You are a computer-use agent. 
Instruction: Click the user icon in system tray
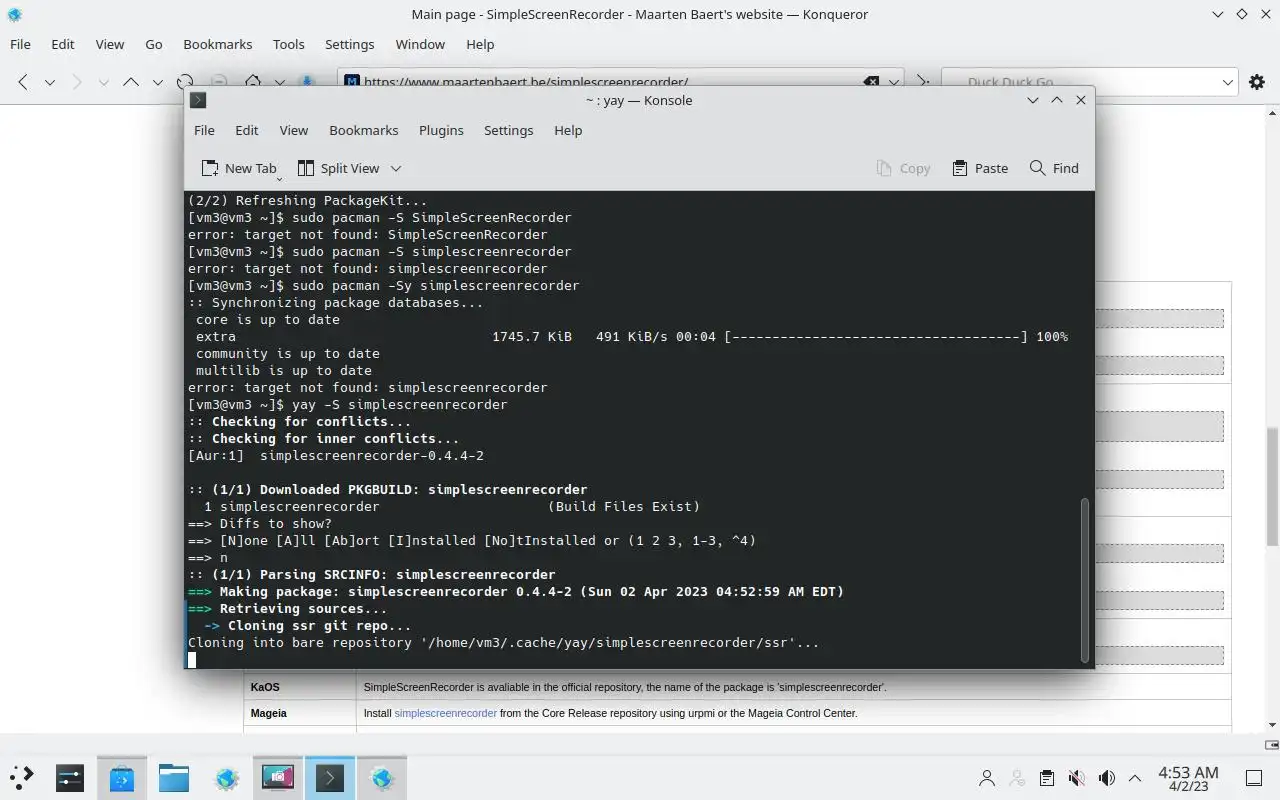click(987, 778)
